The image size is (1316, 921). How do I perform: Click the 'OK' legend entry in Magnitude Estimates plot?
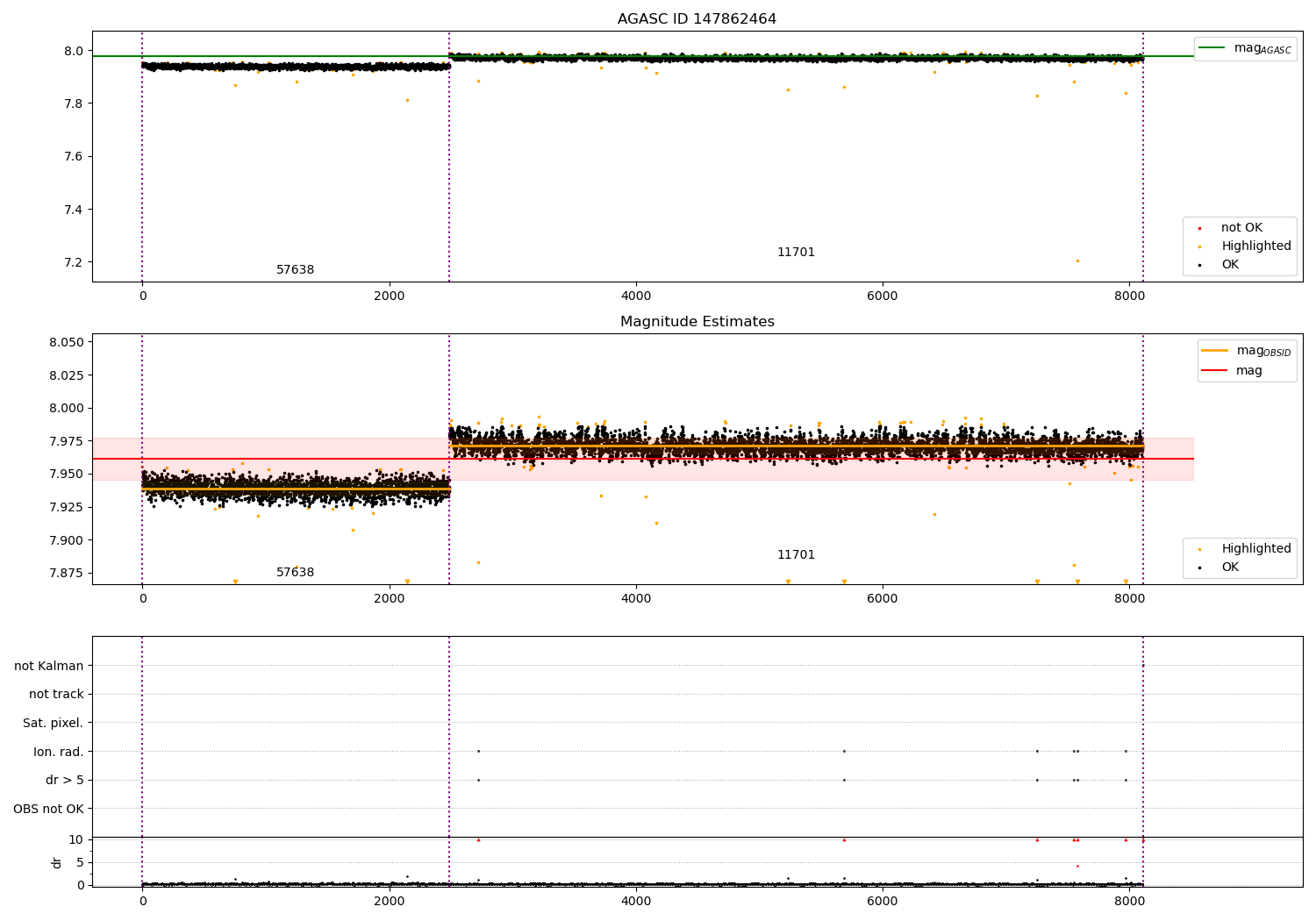[x=1219, y=568]
